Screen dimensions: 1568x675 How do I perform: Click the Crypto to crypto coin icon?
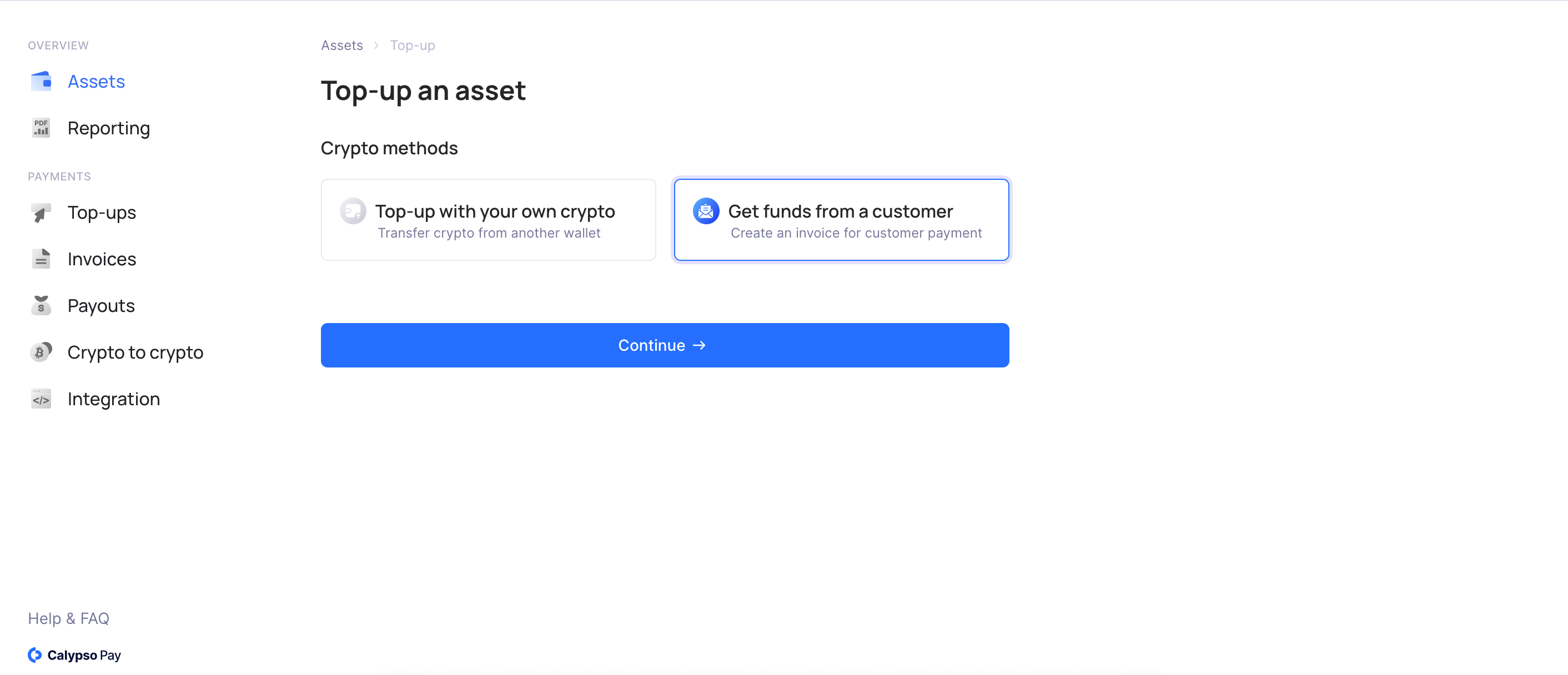(x=41, y=352)
